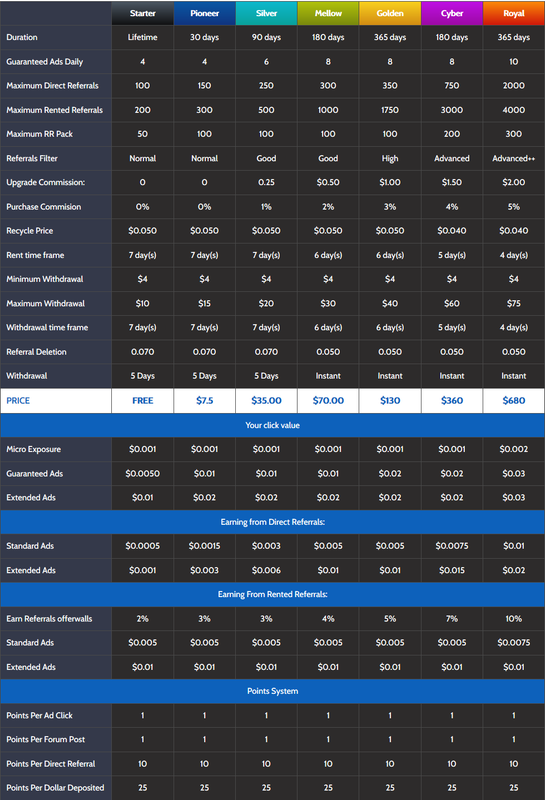Click Cyber's 7% offerwalls value
This screenshot has height=800, width=545.
[x=452, y=619]
